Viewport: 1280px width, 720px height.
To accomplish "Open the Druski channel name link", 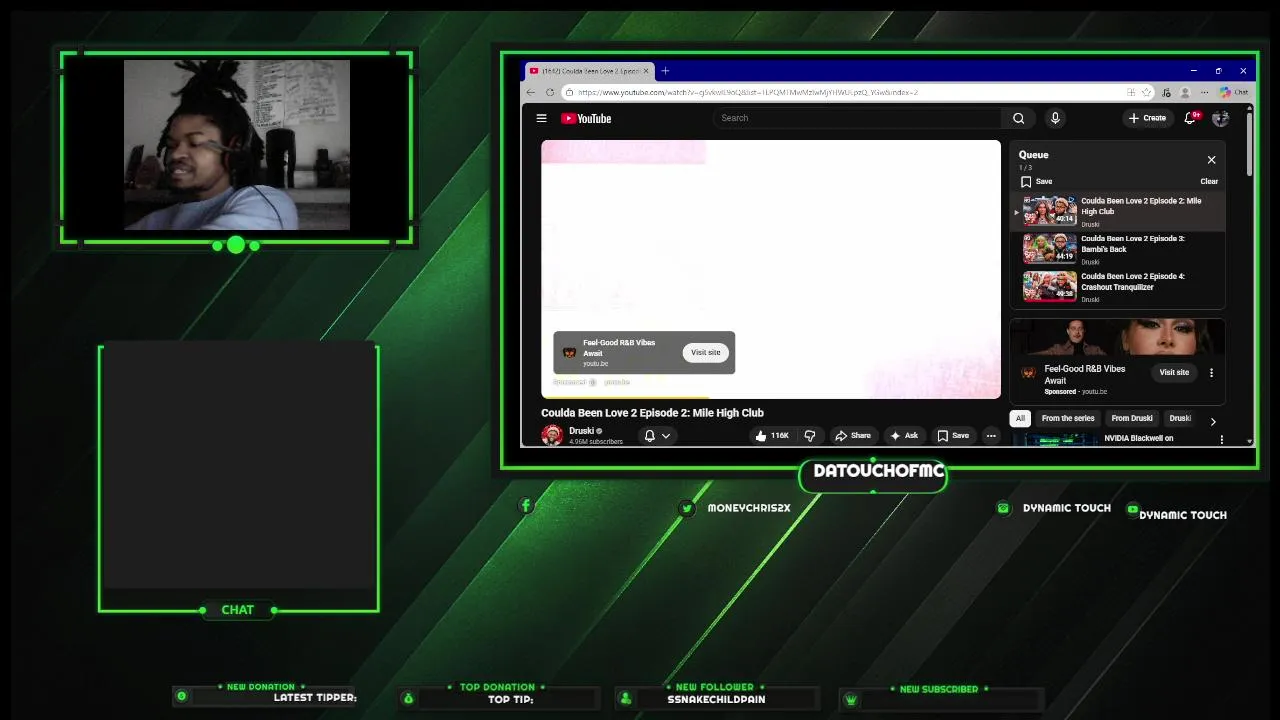I will 581,431.
